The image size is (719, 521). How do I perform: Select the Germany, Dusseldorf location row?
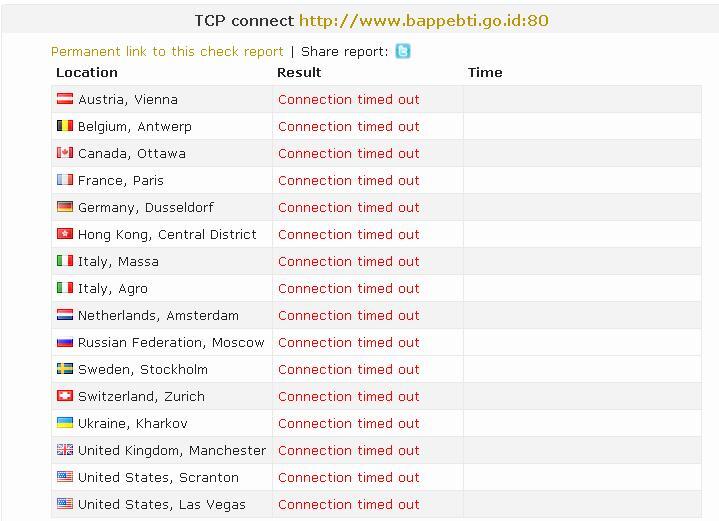tap(376, 207)
